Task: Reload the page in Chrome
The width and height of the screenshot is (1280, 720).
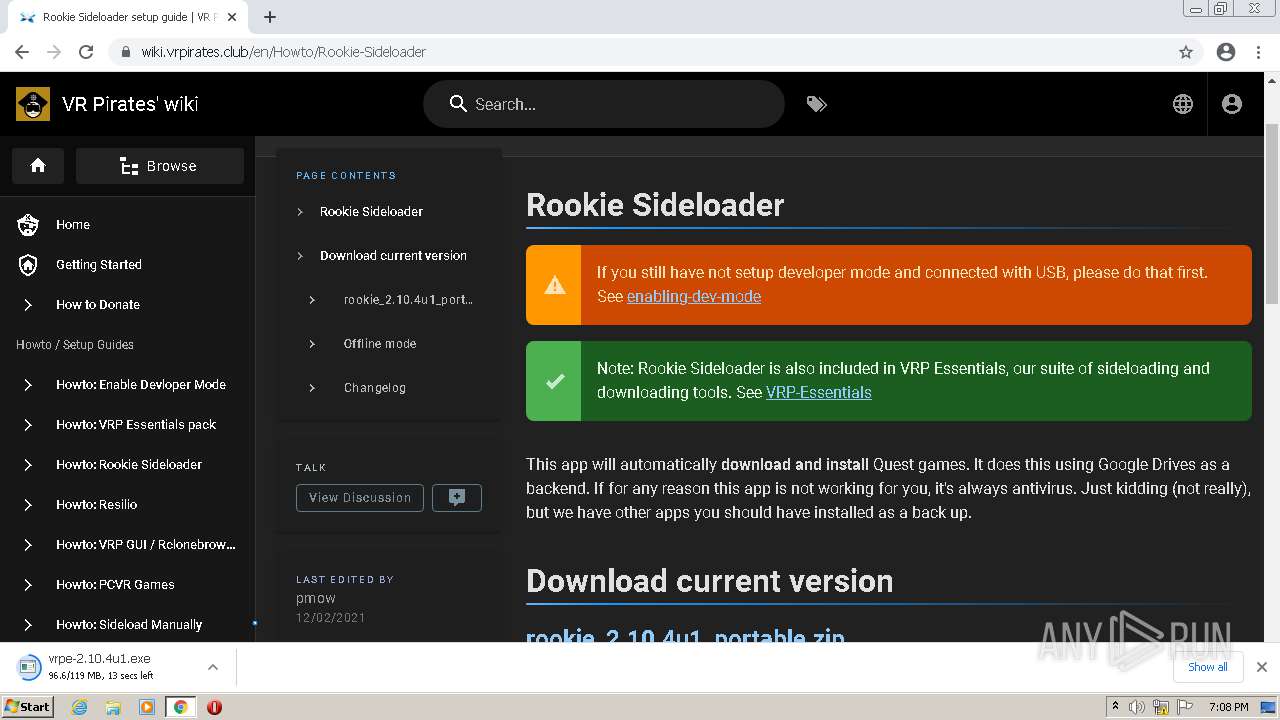Action: [x=86, y=52]
